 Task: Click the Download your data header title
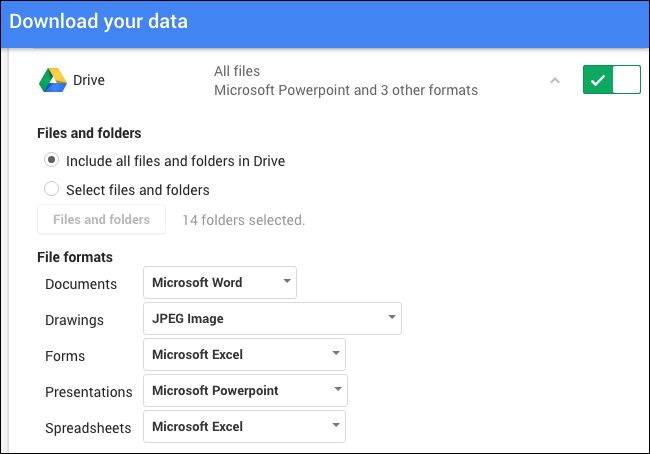tap(98, 21)
